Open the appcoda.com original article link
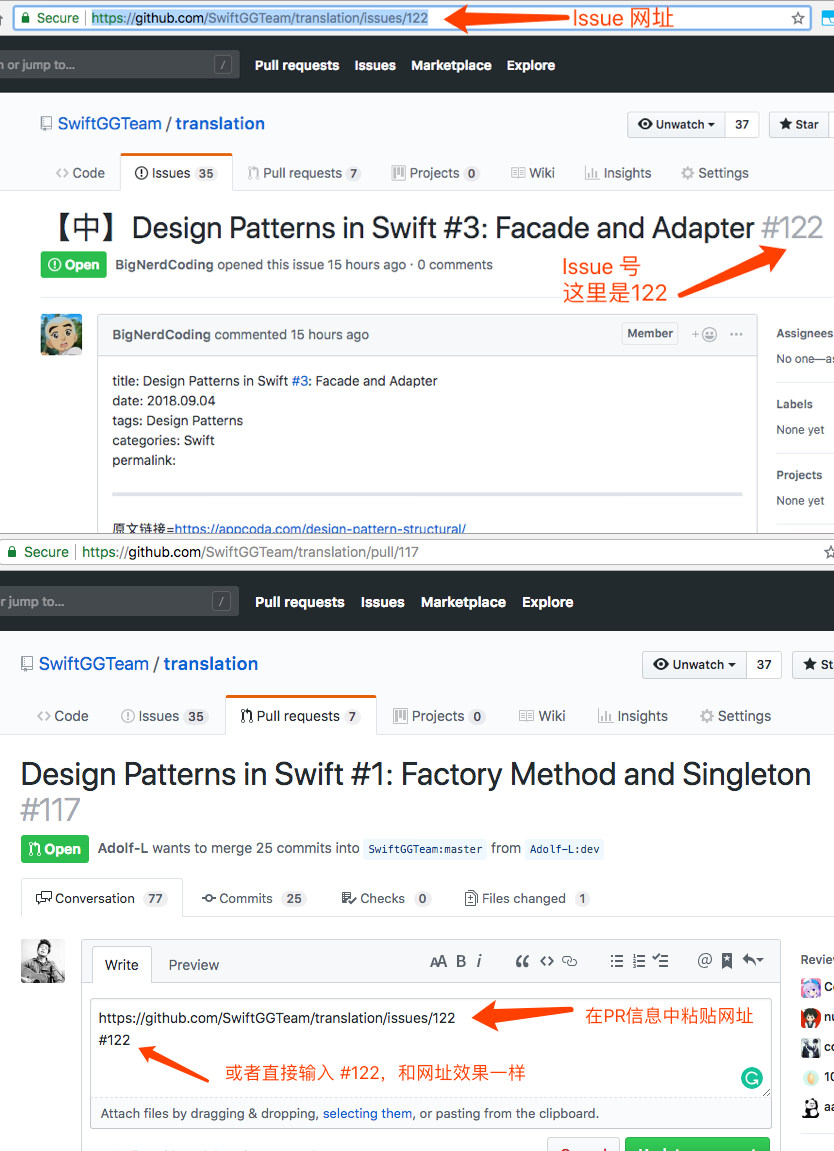This screenshot has width=834, height=1151. [320, 528]
